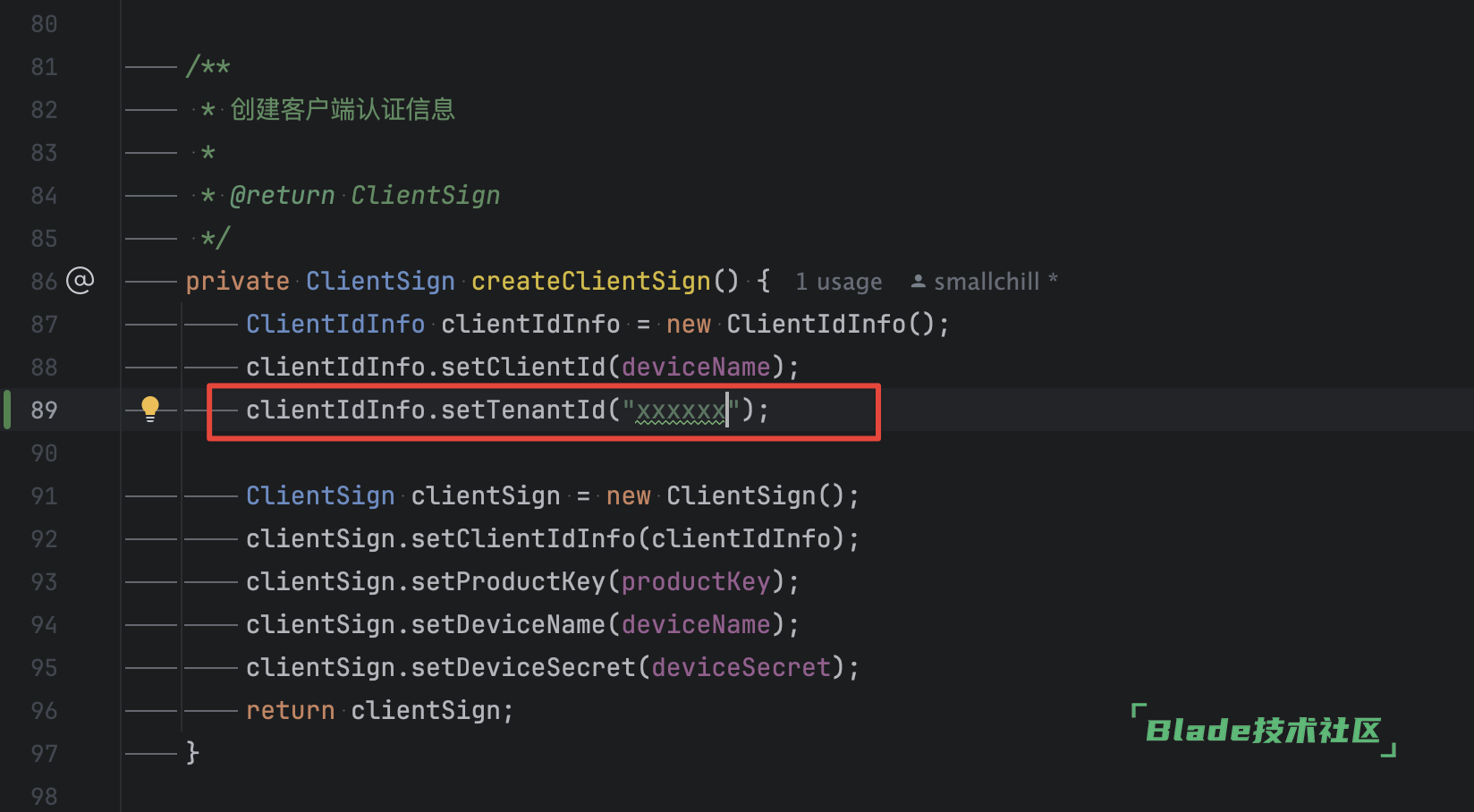Click the 'smallchill *' author hint
The width and height of the screenshot is (1474, 812).
(995, 282)
